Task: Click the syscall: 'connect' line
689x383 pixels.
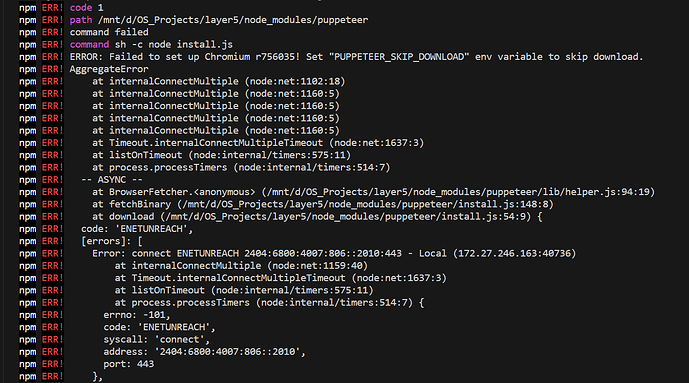Action: point(156,340)
